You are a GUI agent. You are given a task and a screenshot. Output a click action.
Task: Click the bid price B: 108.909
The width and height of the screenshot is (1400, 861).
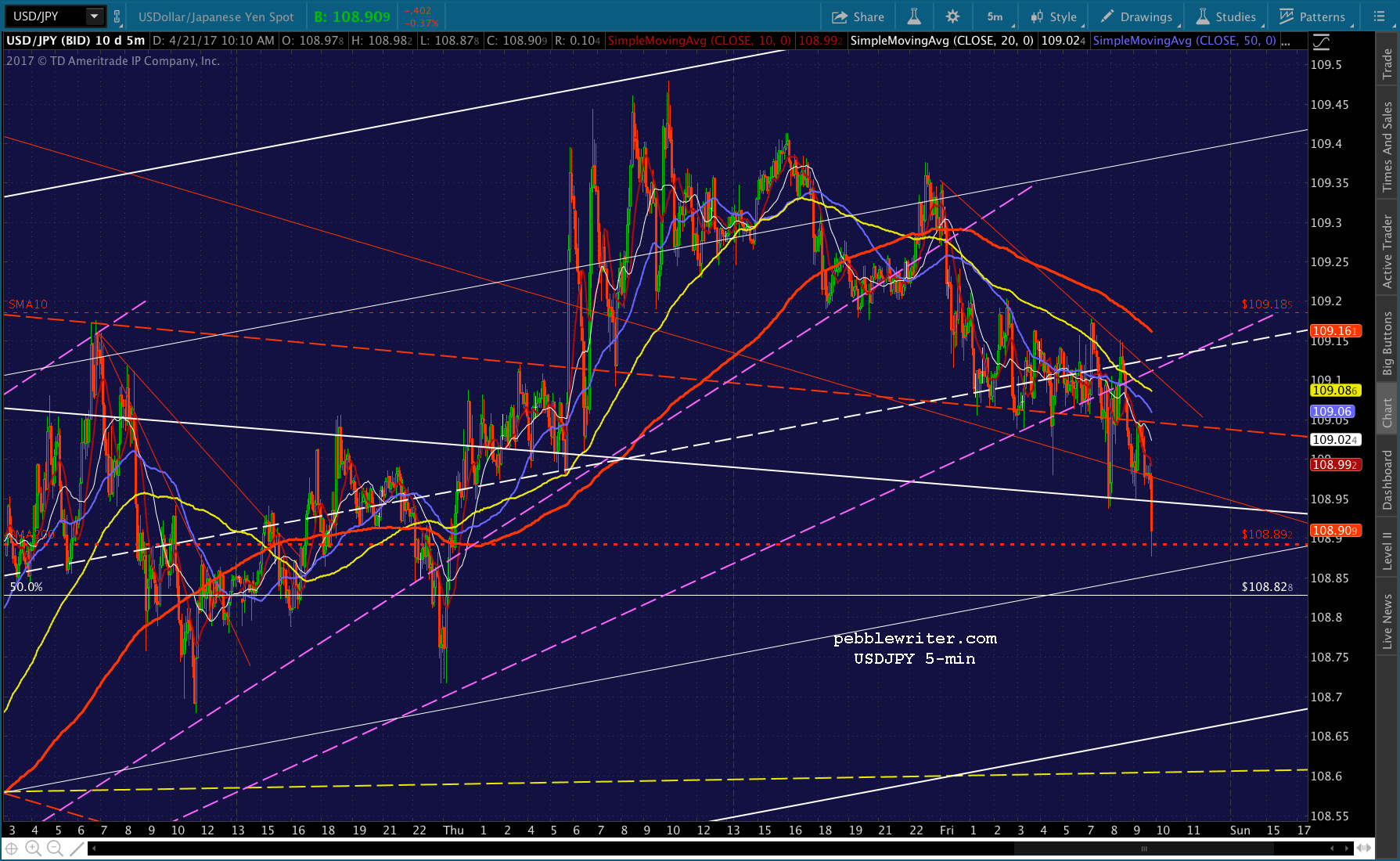(x=352, y=16)
